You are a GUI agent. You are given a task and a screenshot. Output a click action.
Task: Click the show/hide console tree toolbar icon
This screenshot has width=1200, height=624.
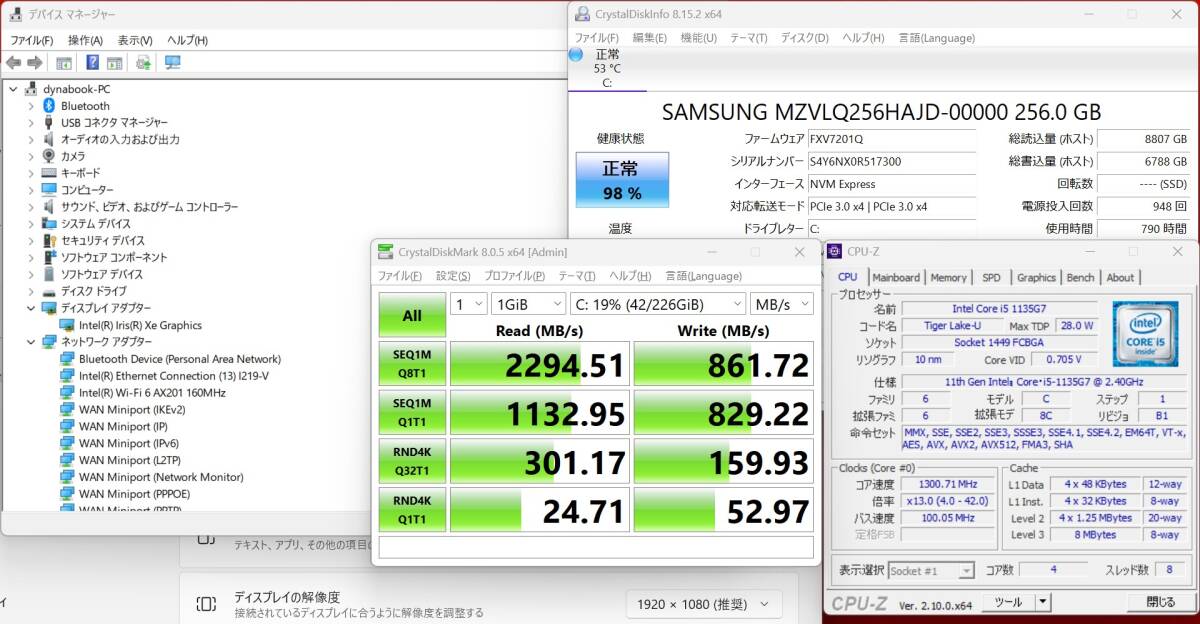pos(63,62)
